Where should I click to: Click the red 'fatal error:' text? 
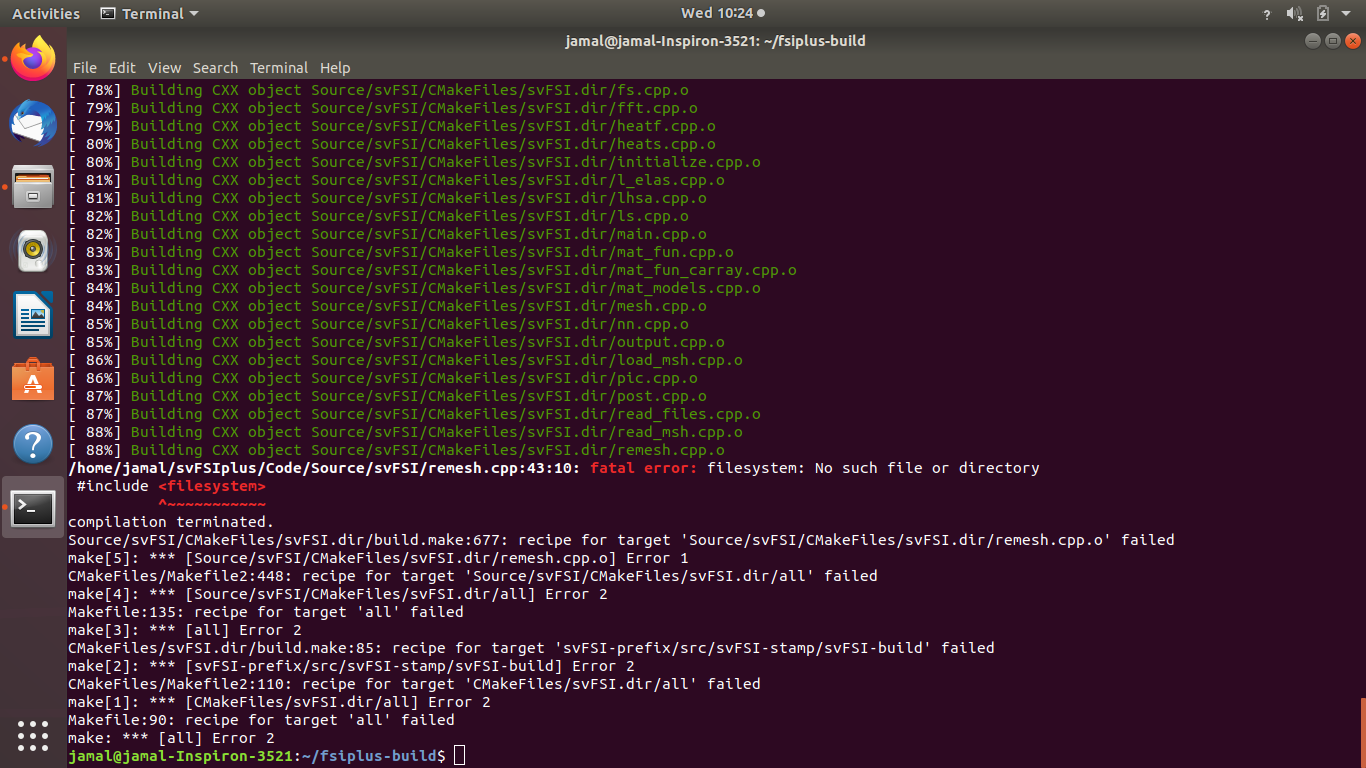click(x=644, y=468)
